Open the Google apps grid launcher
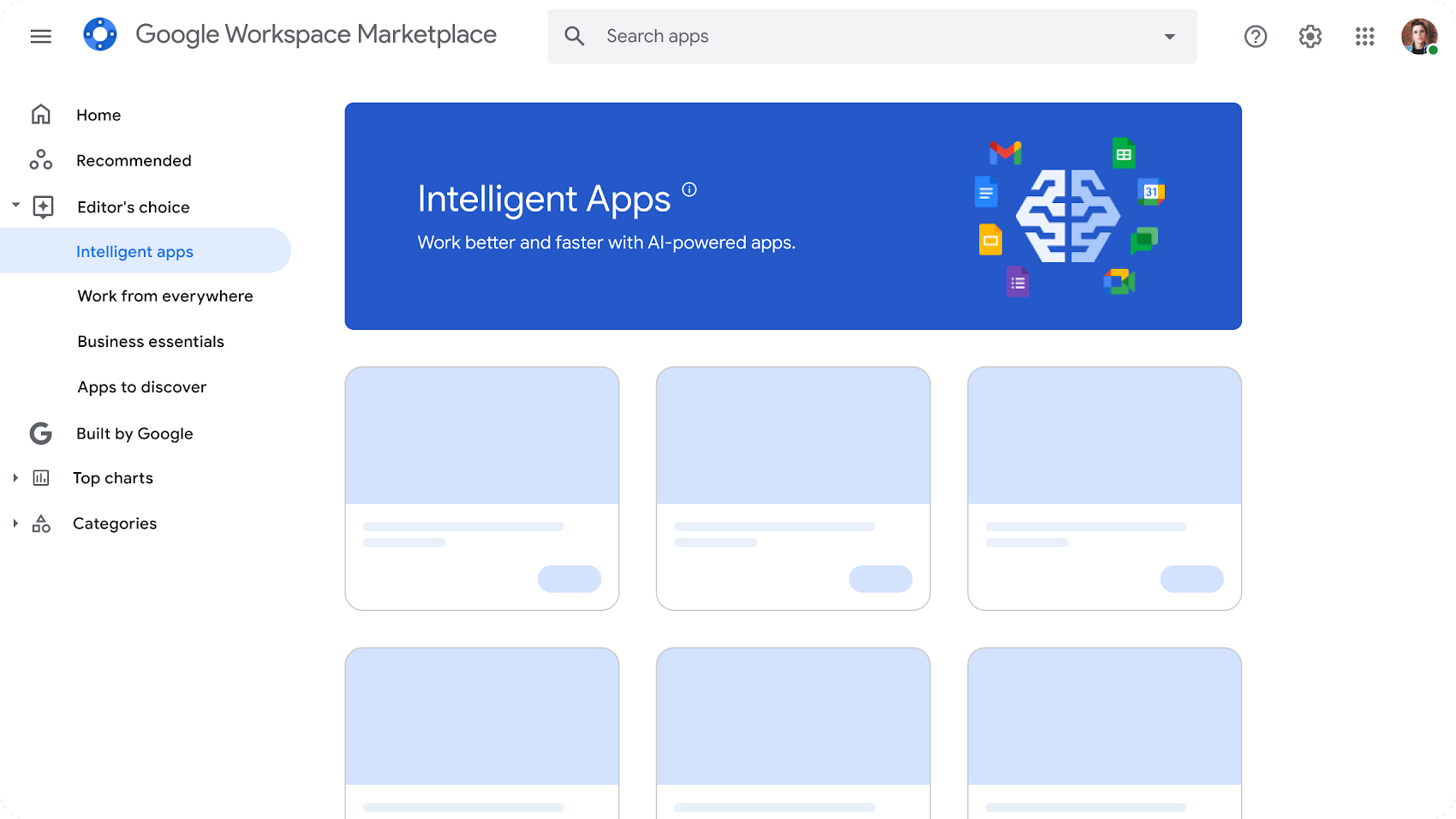This screenshot has width=1456, height=819. pos(1365,36)
